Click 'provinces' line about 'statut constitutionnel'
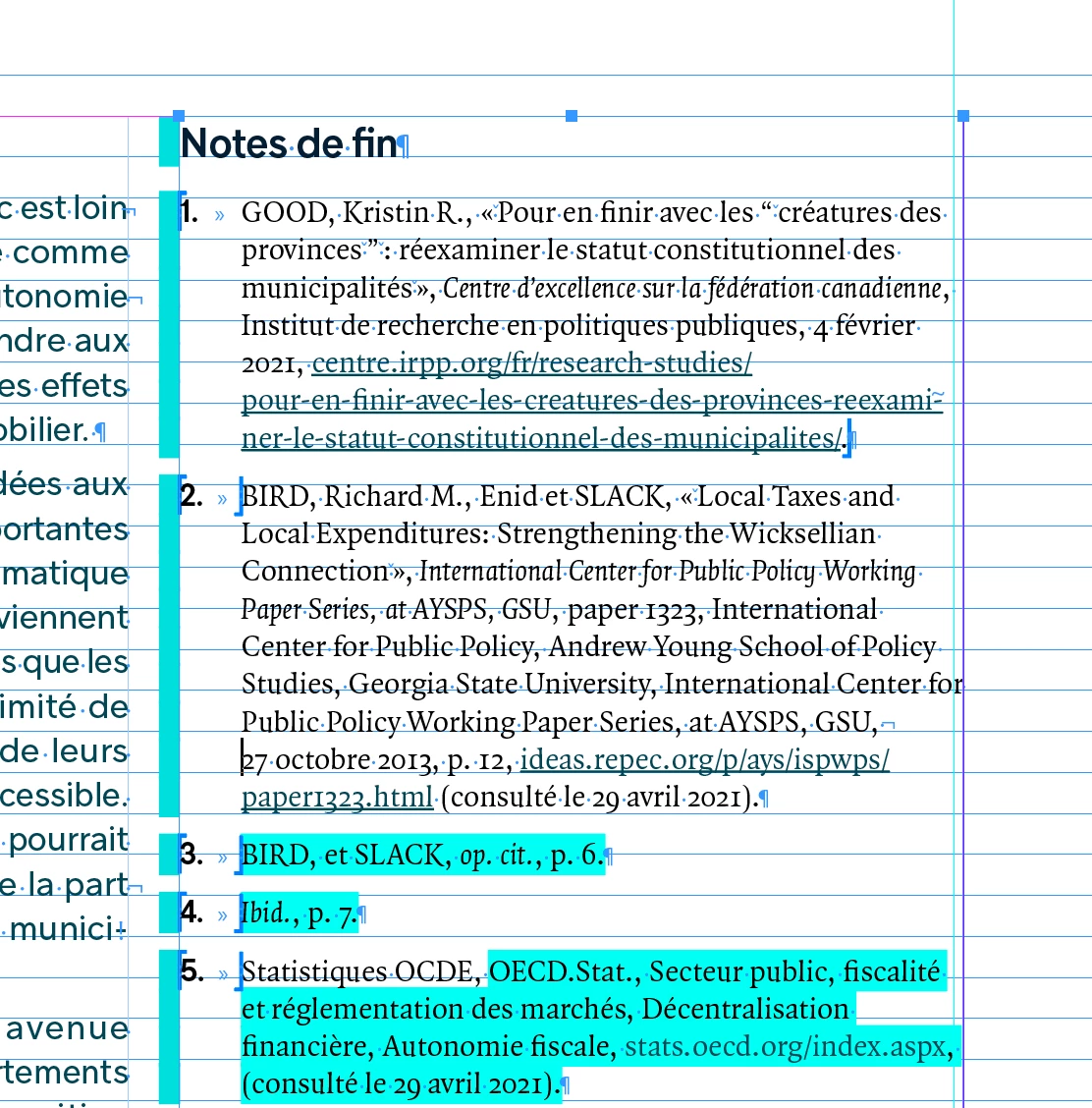Viewport: 1092px width, 1108px height. pos(568,250)
